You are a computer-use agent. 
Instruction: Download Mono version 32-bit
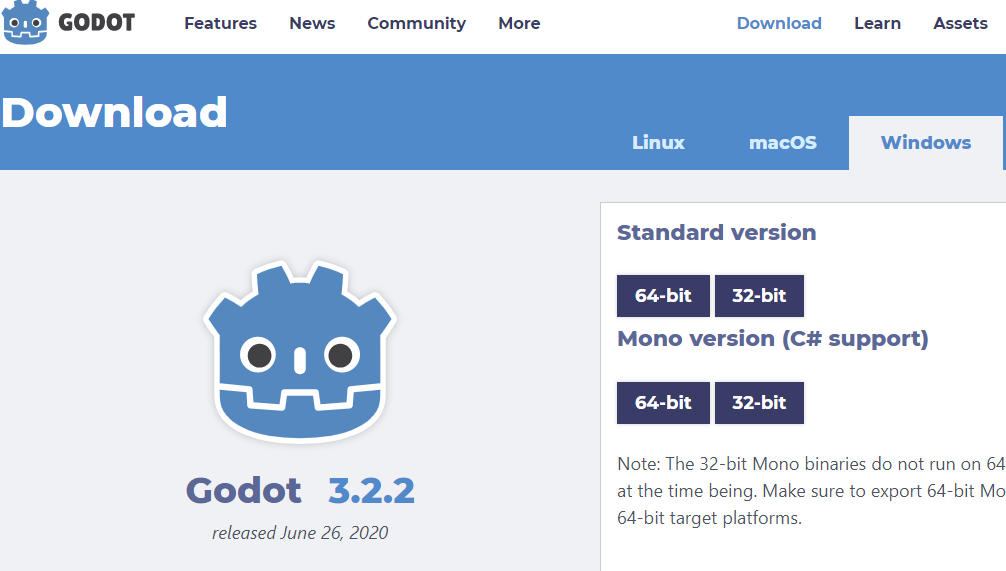tap(759, 403)
